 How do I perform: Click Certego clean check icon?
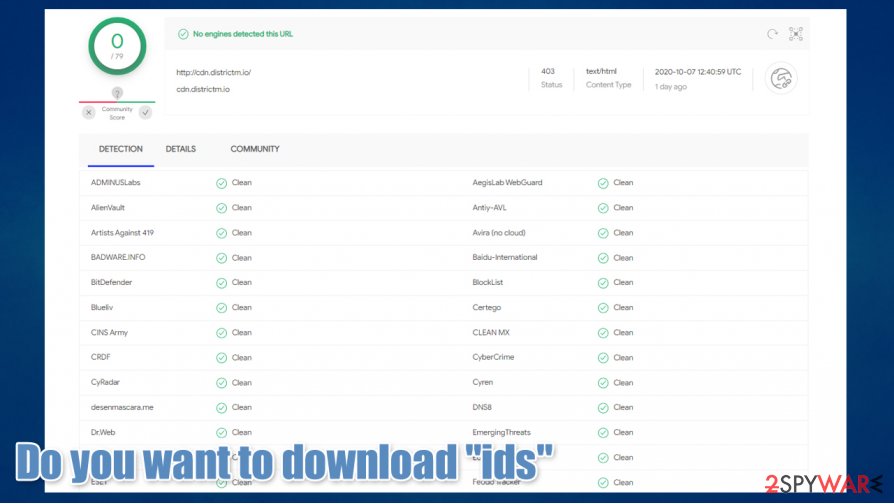click(x=603, y=308)
